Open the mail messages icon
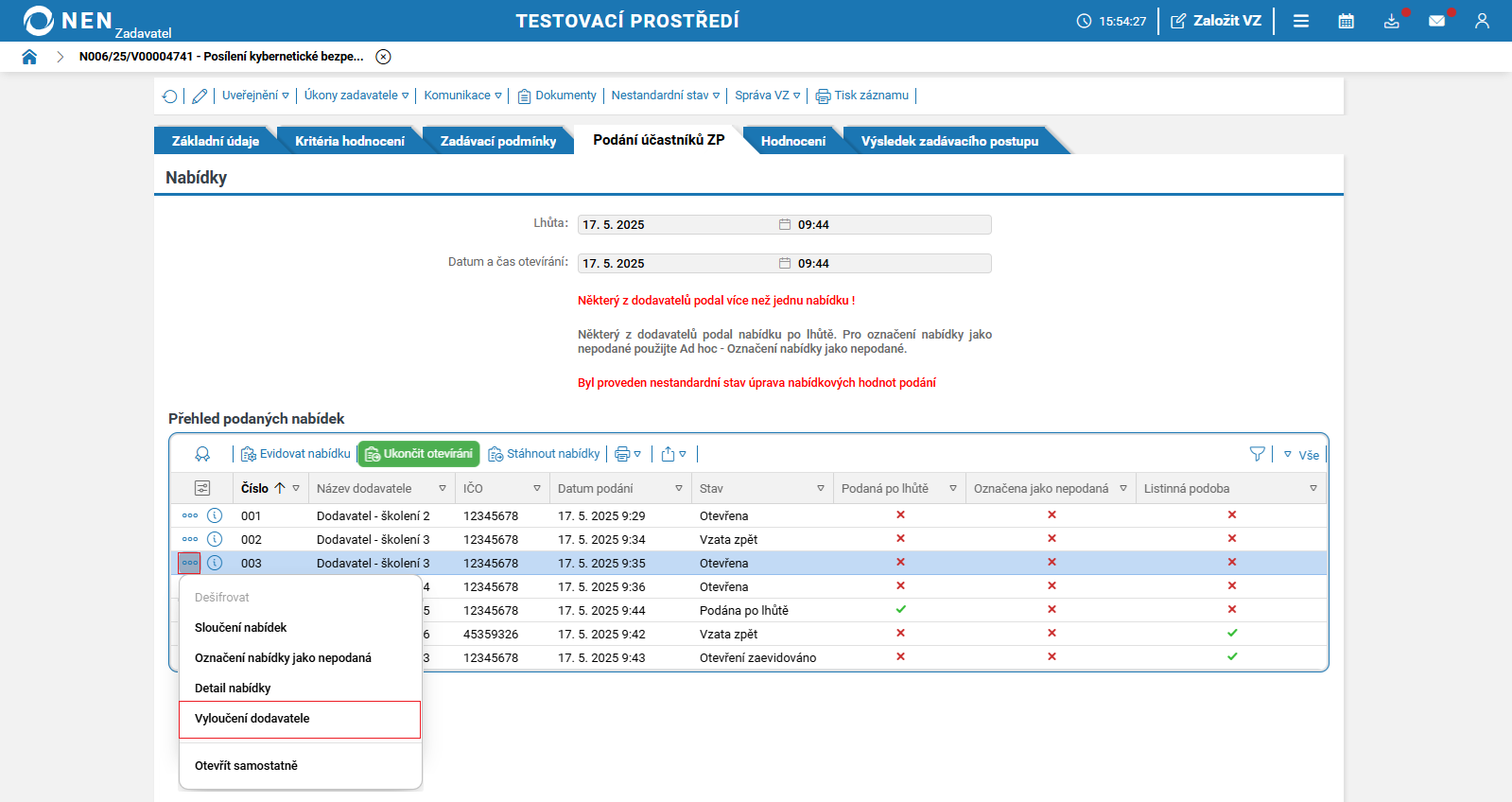1512x802 pixels. tap(1436, 21)
